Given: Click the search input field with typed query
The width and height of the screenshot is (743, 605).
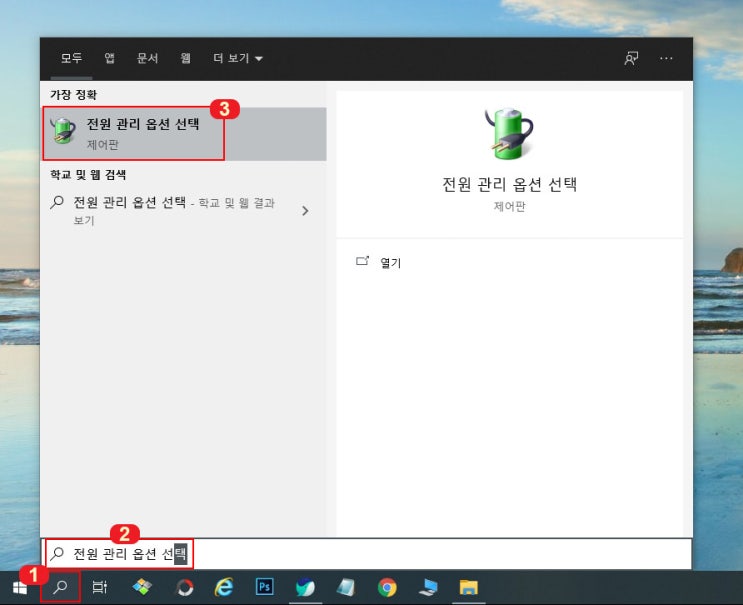Looking at the screenshot, I should pos(366,553).
